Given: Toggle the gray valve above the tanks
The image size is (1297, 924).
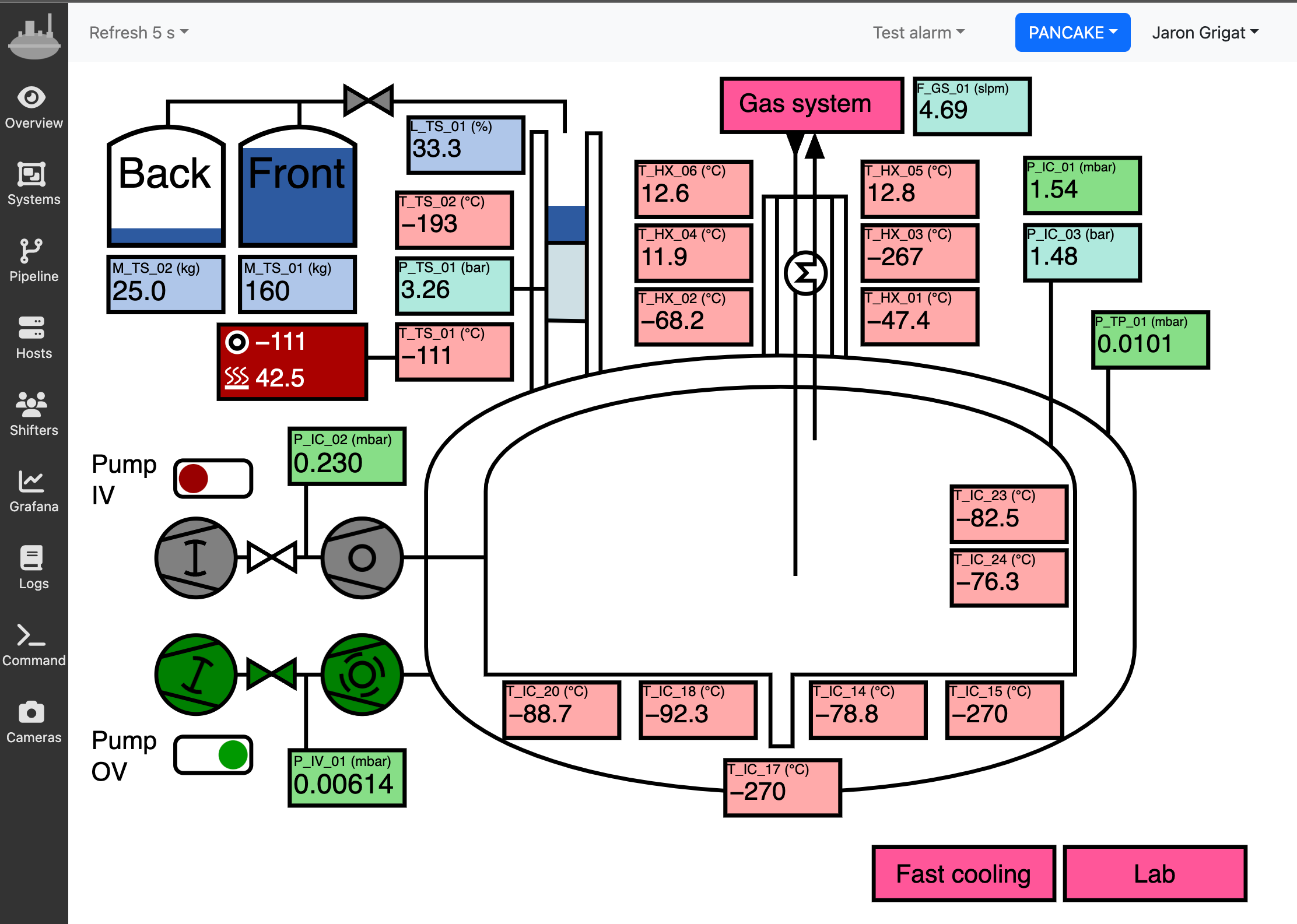Looking at the screenshot, I should point(369,100).
